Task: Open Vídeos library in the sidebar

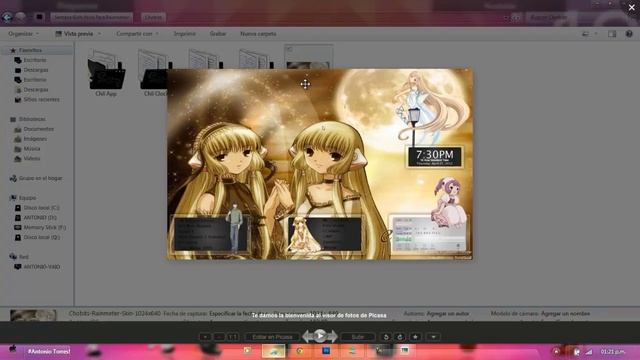Action: click(x=32, y=159)
